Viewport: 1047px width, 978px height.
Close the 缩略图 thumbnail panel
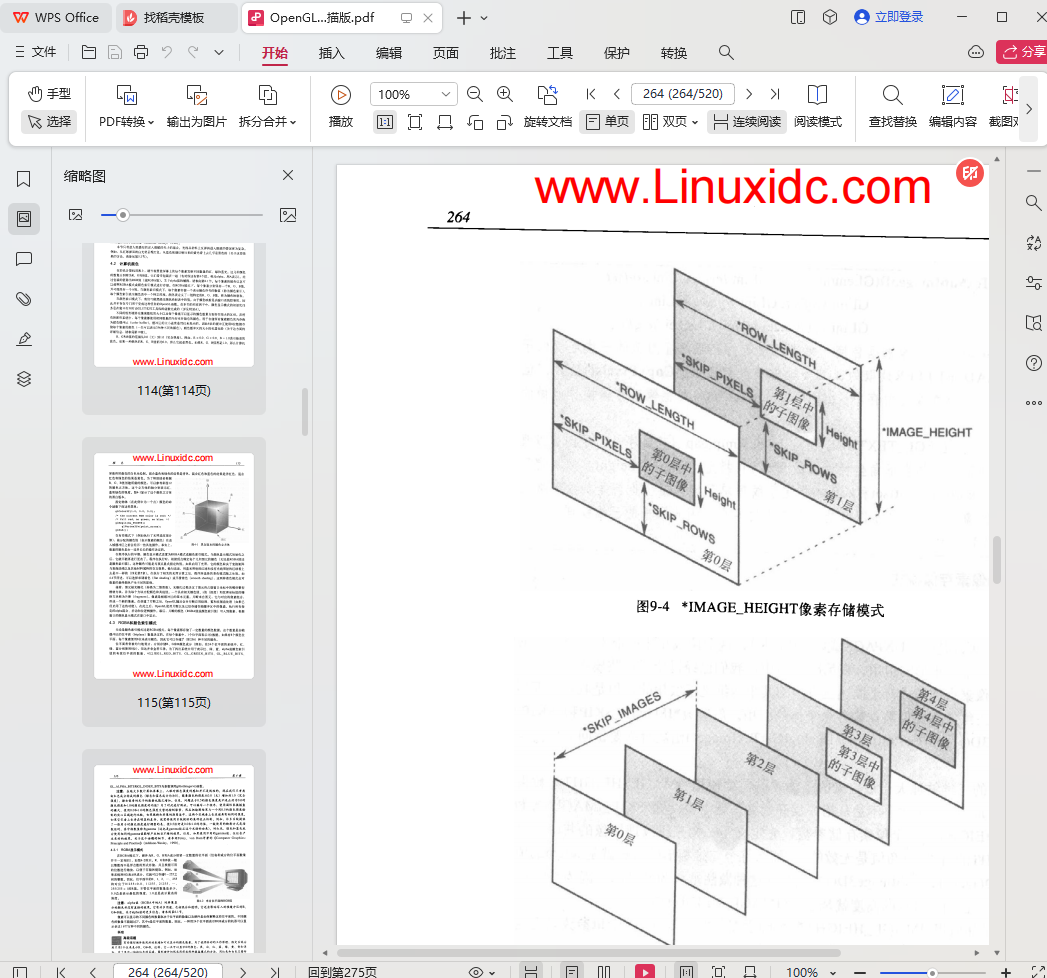pyautogui.click(x=288, y=175)
